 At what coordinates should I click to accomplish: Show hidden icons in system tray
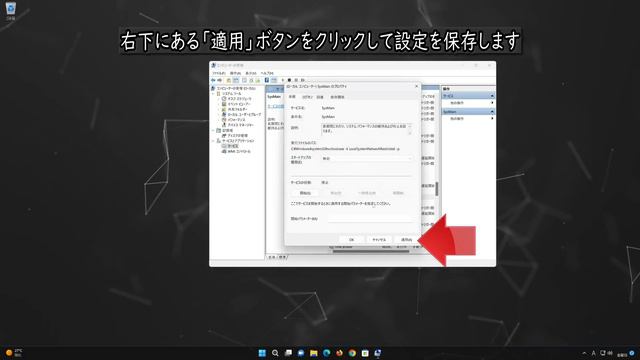[x=584, y=353]
